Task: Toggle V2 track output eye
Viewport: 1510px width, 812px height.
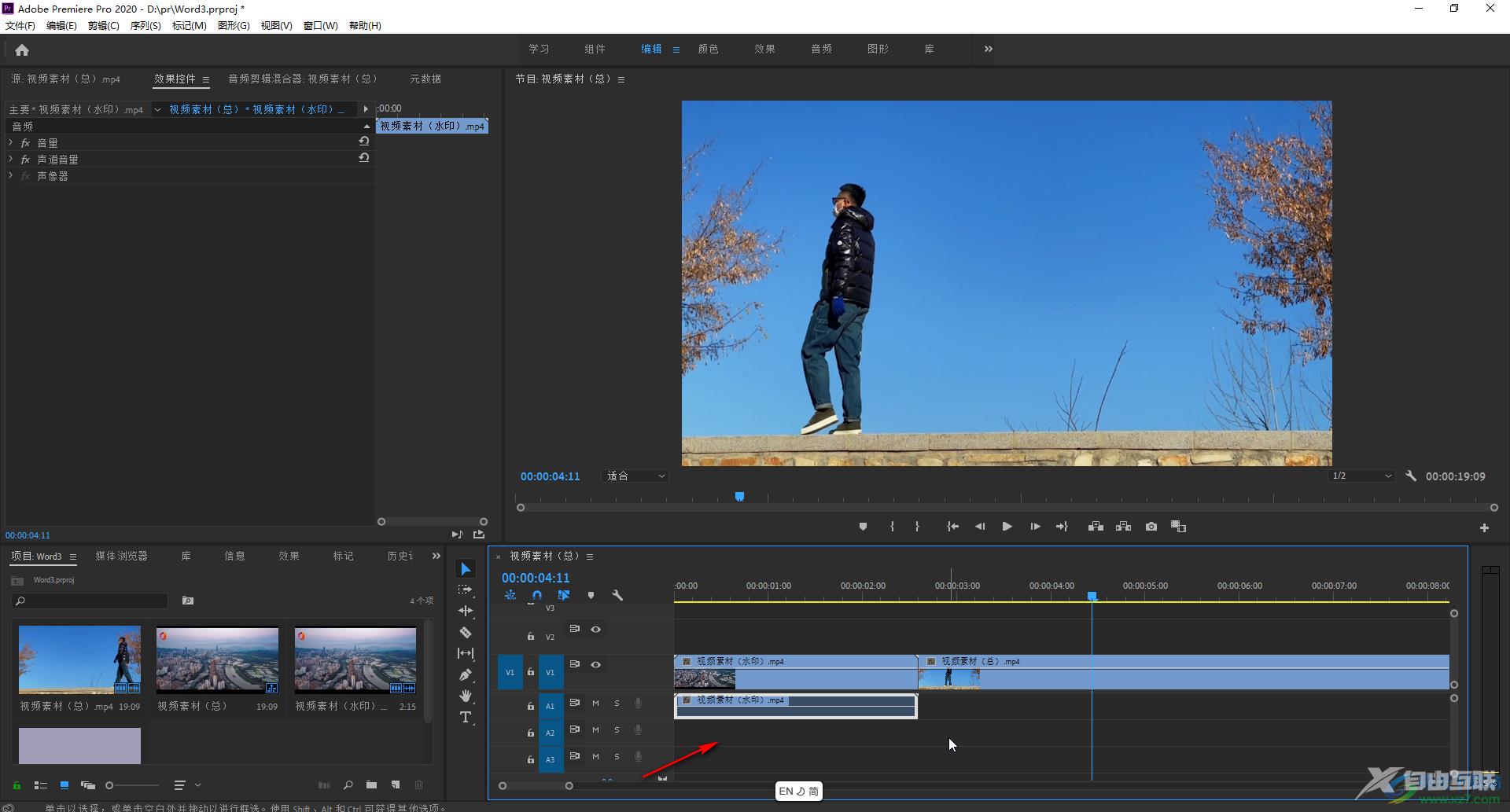Action: pyautogui.click(x=595, y=630)
